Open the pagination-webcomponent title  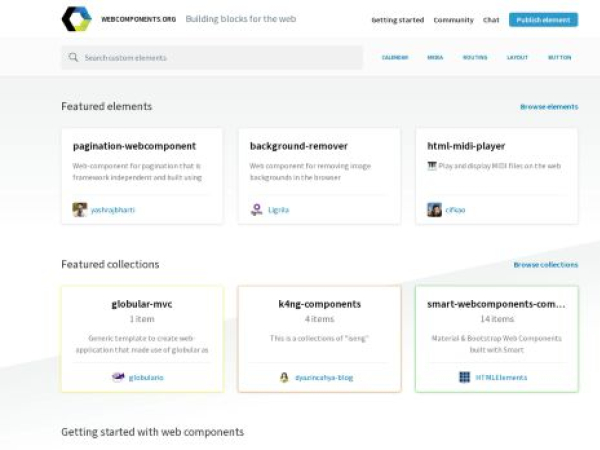(134, 146)
